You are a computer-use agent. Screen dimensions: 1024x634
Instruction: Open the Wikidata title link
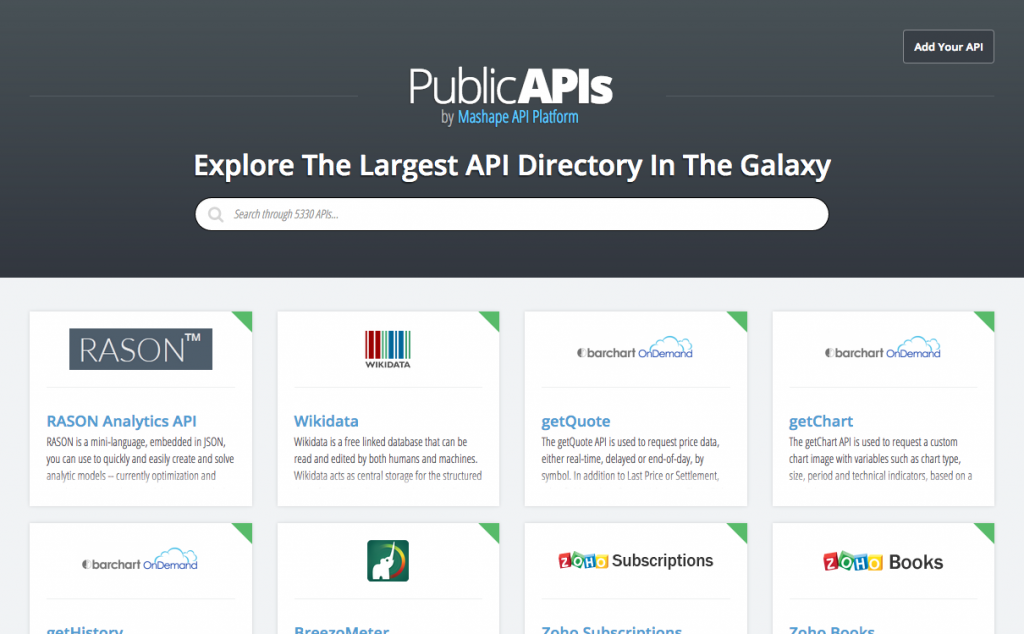(x=326, y=421)
